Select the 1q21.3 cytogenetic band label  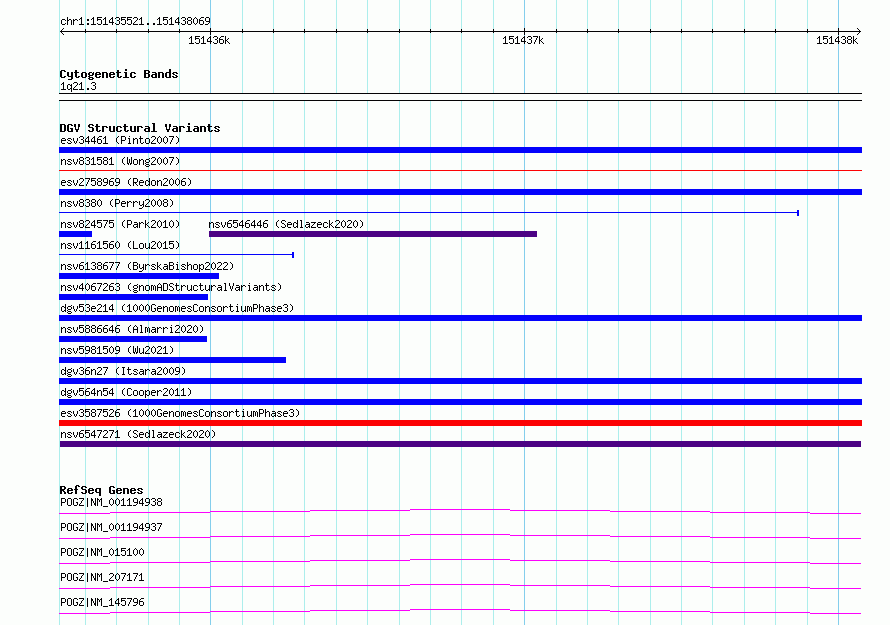tap(78, 86)
